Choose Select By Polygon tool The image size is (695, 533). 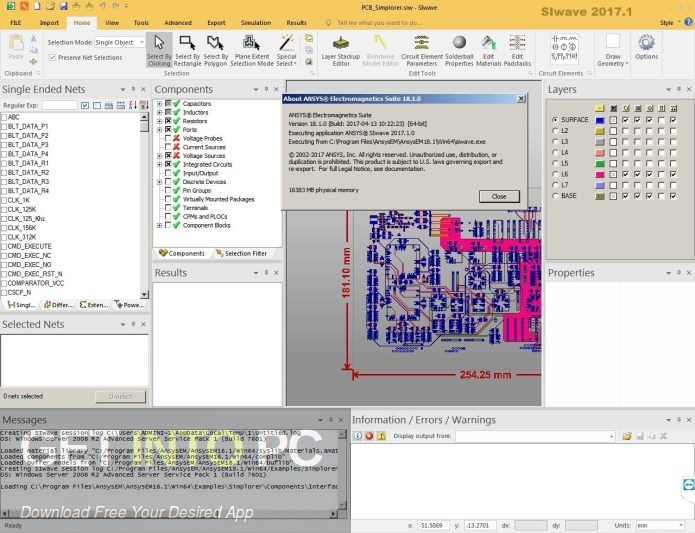pyautogui.click(x=215, y=50)
